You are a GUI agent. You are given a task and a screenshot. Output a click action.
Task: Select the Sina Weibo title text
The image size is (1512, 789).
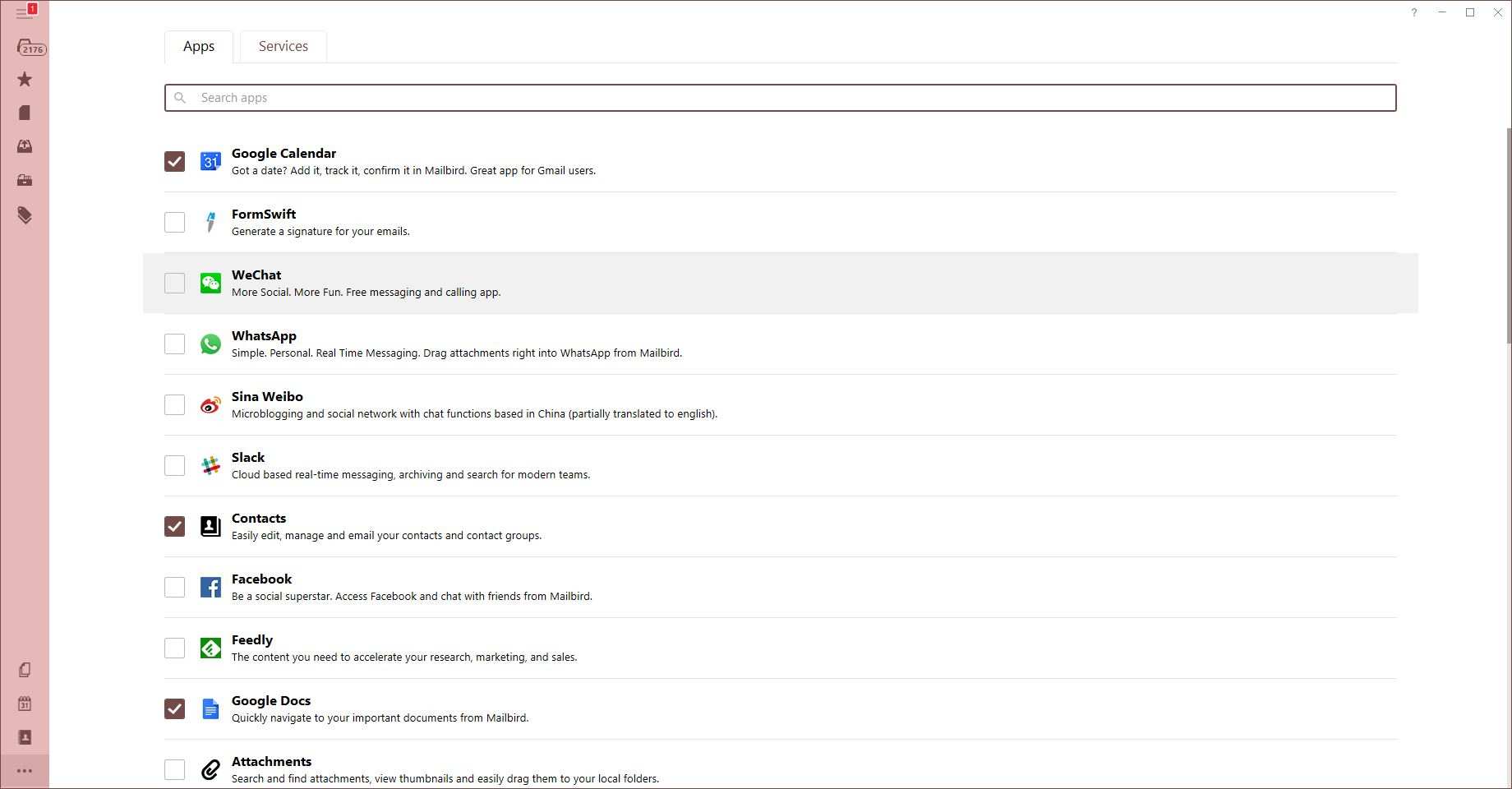click(267, 397)
